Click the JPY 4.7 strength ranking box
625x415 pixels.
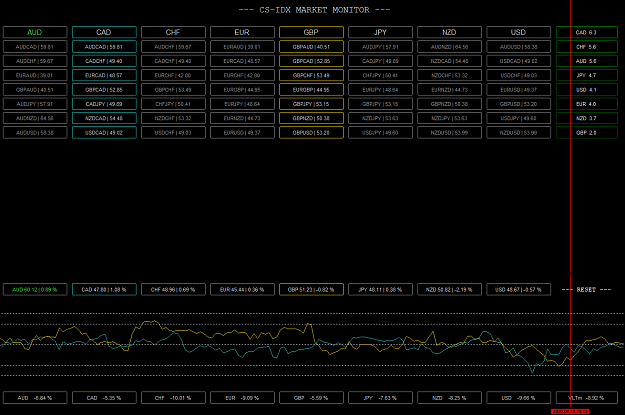pos(587,75)
